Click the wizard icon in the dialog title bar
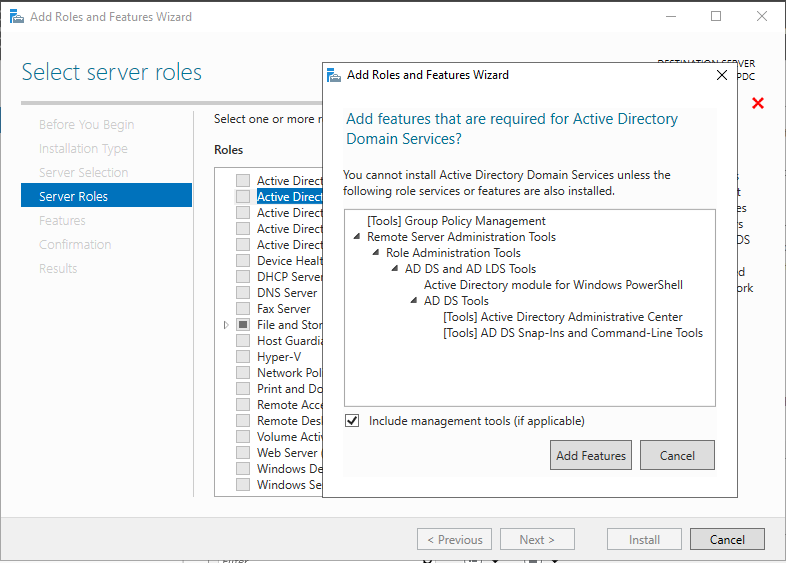 coord(334,75)
